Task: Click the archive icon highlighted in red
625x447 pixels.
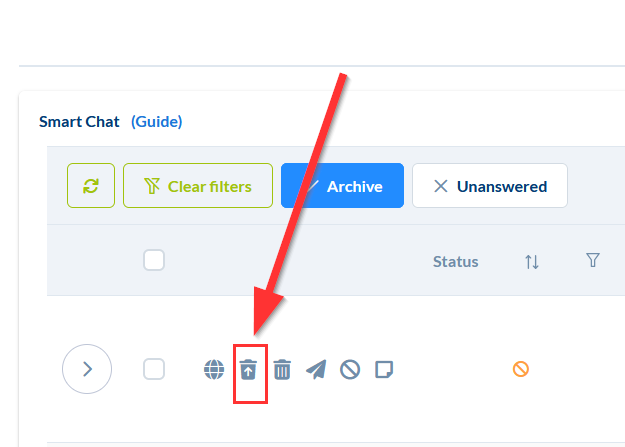Action: (249, 370)
